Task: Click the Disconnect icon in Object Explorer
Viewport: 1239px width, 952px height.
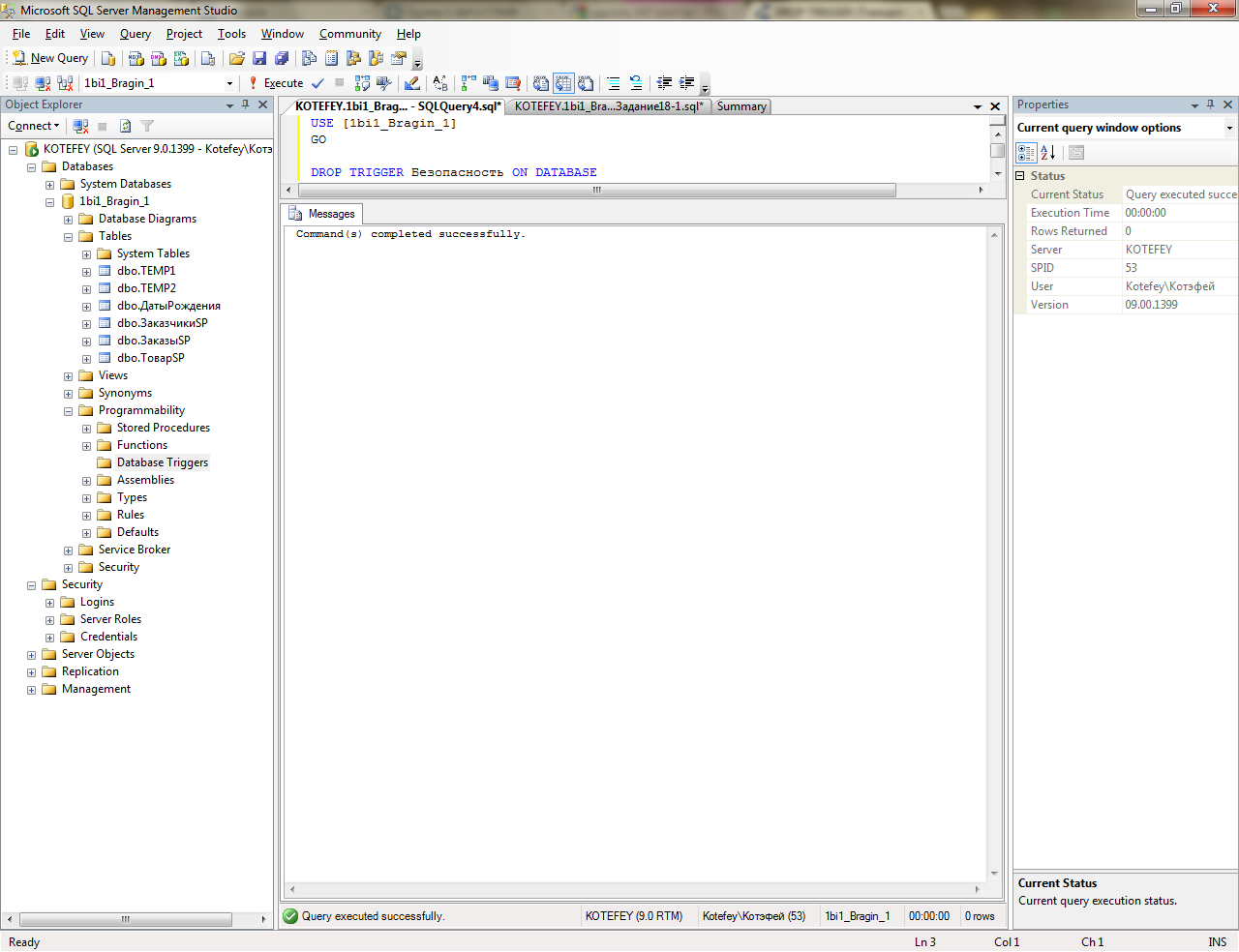Action: tap(80, 126)
